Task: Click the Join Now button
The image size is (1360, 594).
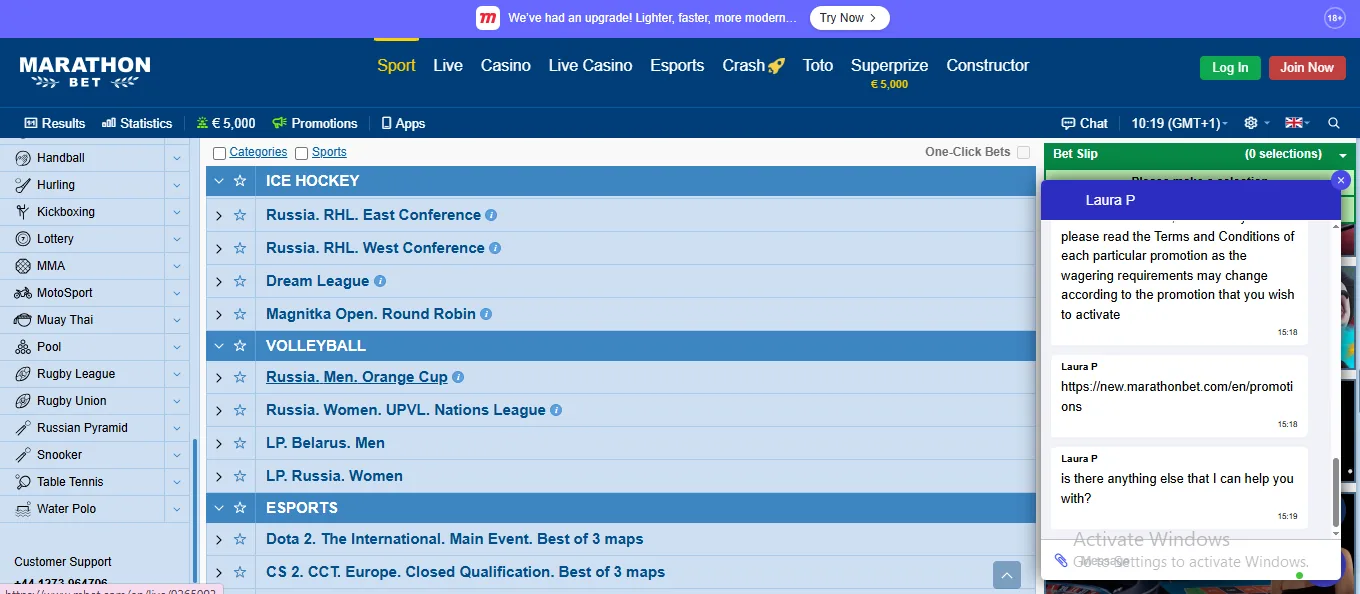Action: coord(1307,67)
